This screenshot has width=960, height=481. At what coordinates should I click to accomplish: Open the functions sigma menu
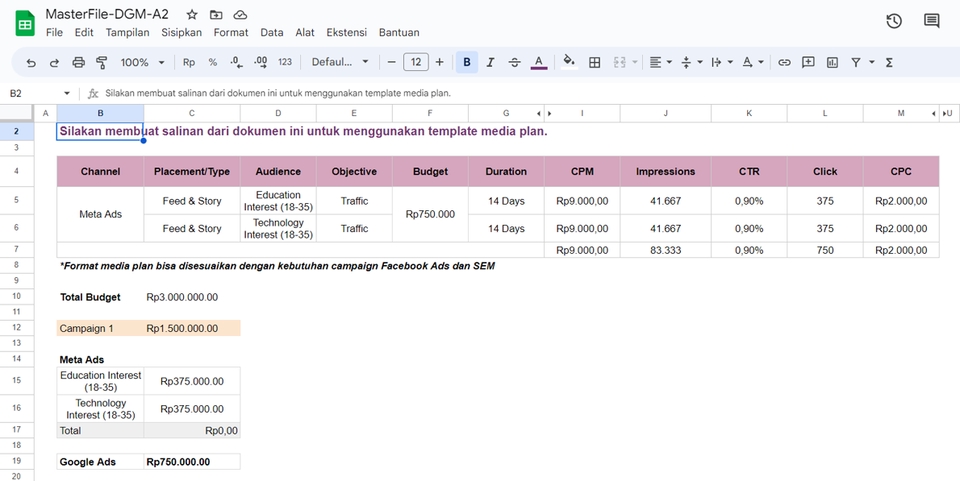(889, 62)
